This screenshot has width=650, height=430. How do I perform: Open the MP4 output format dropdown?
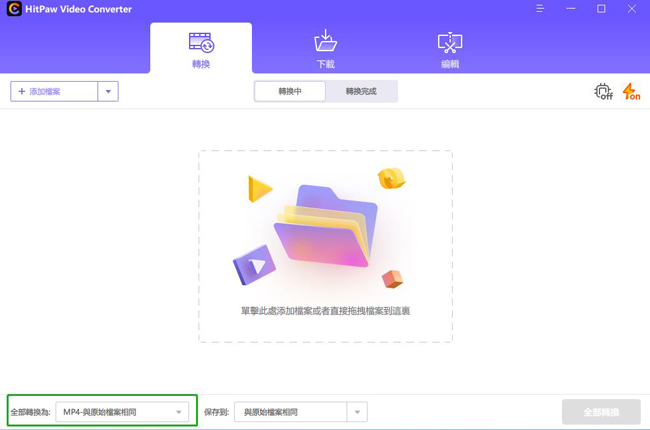pyautogui.click(x=122, y=412)
